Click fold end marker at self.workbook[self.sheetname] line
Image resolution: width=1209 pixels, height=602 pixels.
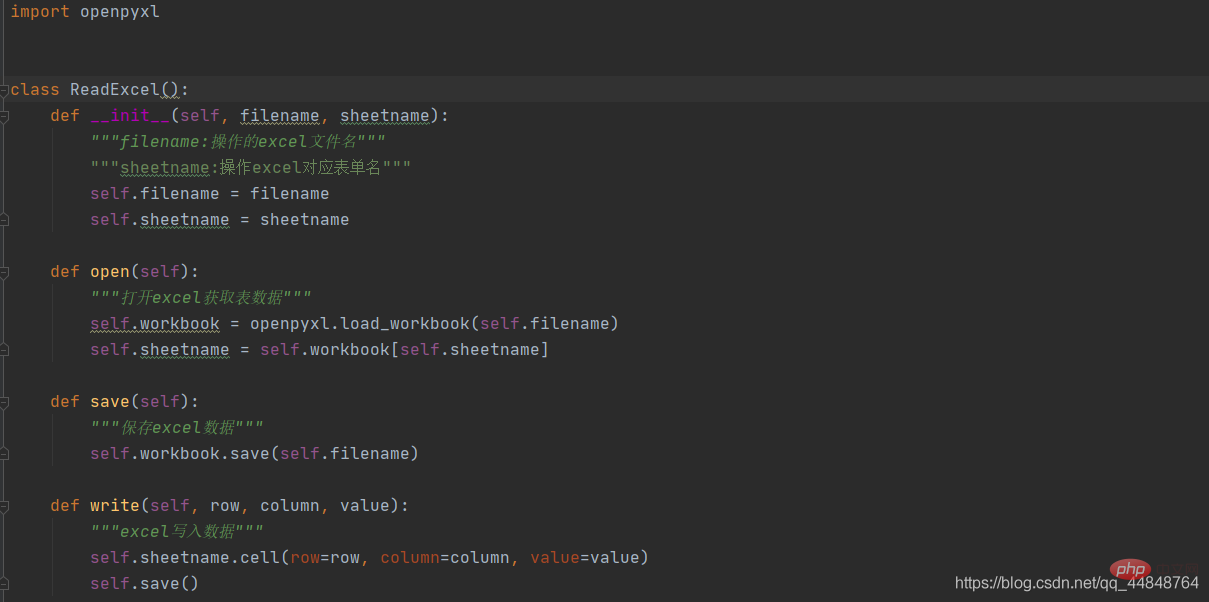click(x=5, y=350)
